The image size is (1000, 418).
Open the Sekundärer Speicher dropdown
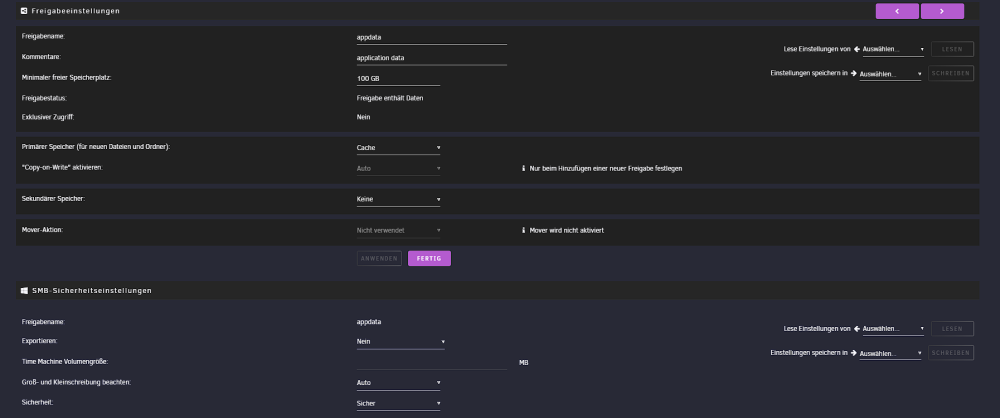click(398, 199)
